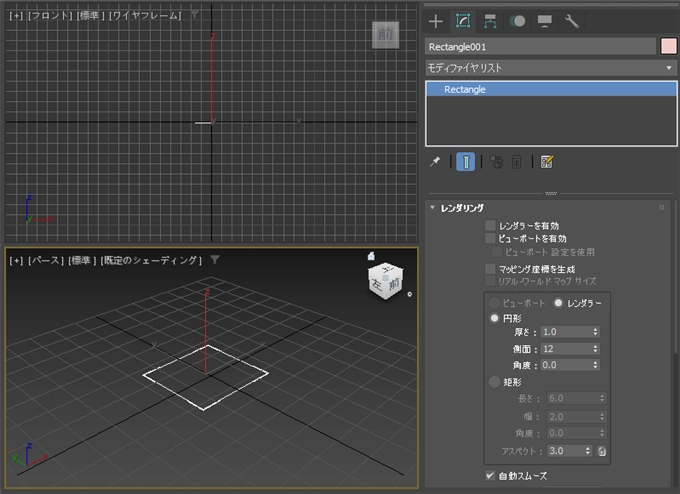Open the [パース] viewport view menu
The height and width of the screenshot is (494, 680).
(x=46, y=260)
